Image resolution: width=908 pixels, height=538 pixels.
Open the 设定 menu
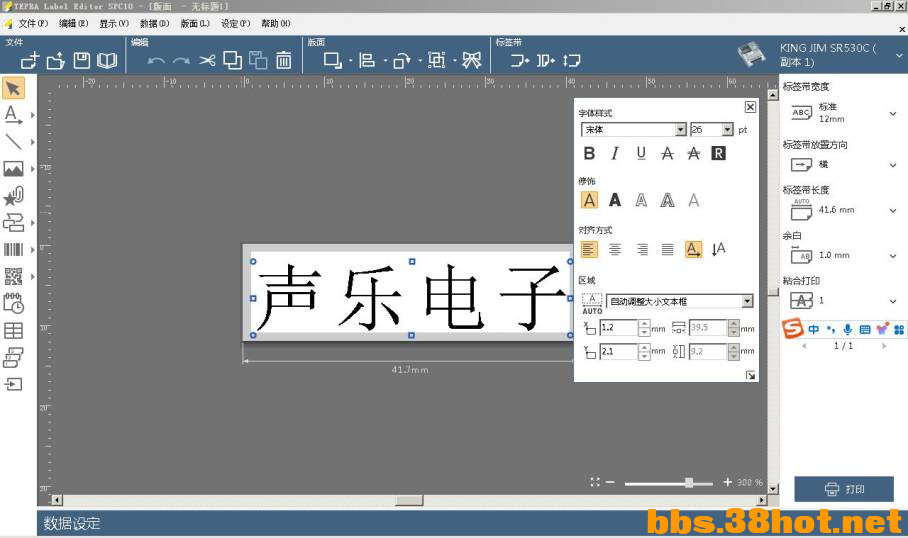pos(236,23)
